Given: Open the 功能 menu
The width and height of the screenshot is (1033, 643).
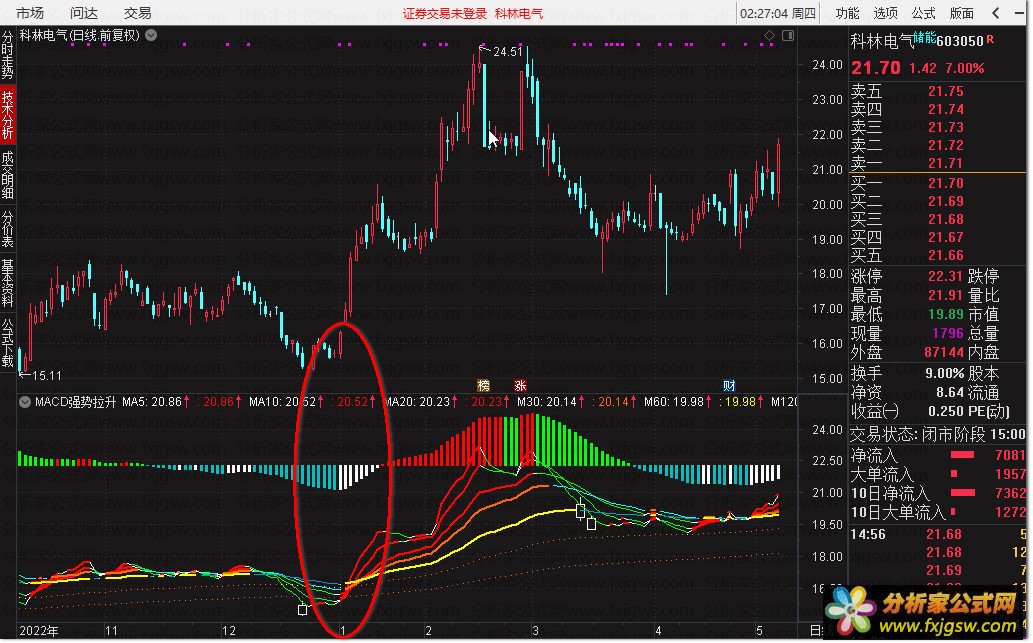Looking at the screenshot, I should [847, 13].
